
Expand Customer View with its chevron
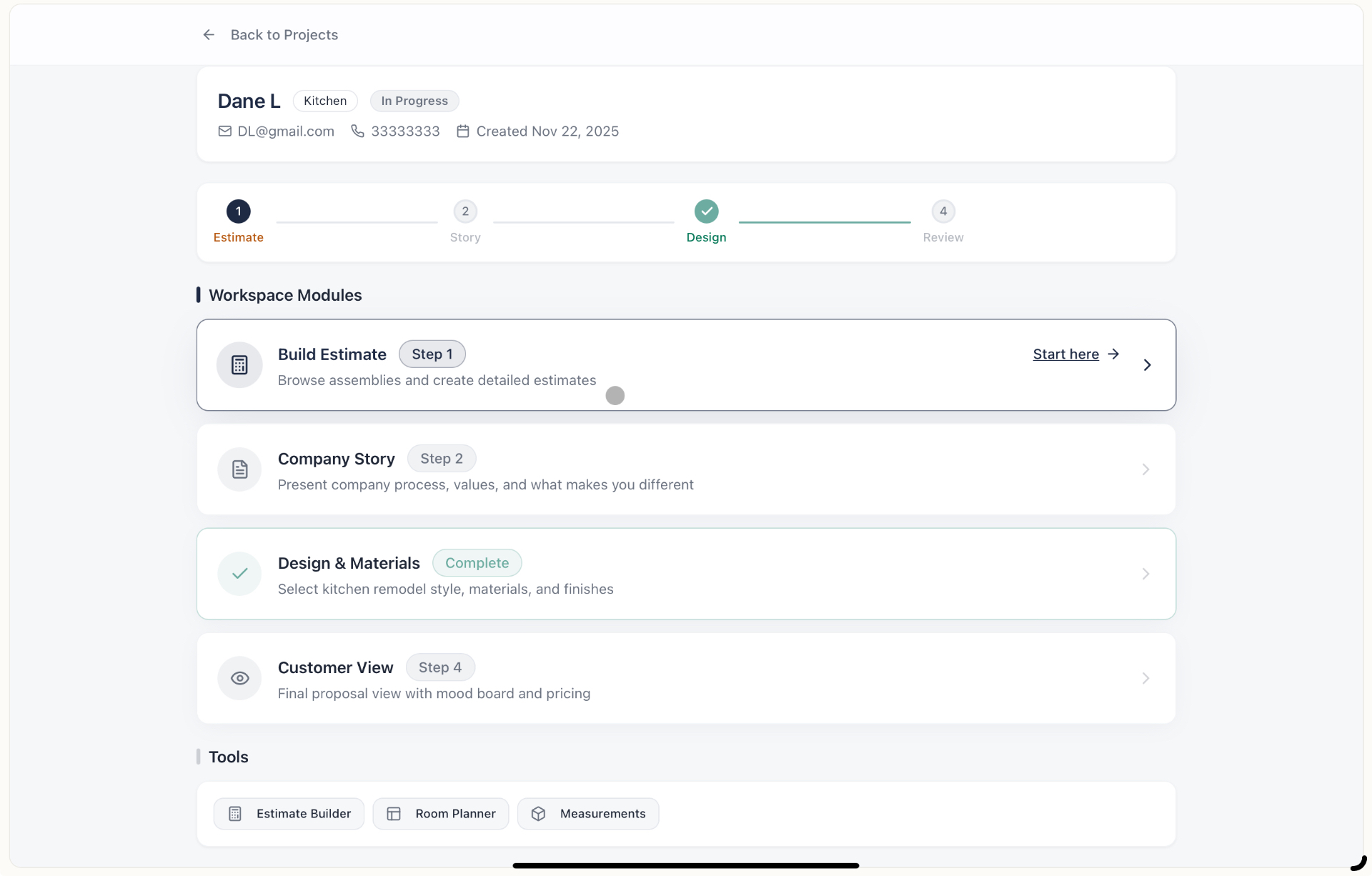(1145, 678)
